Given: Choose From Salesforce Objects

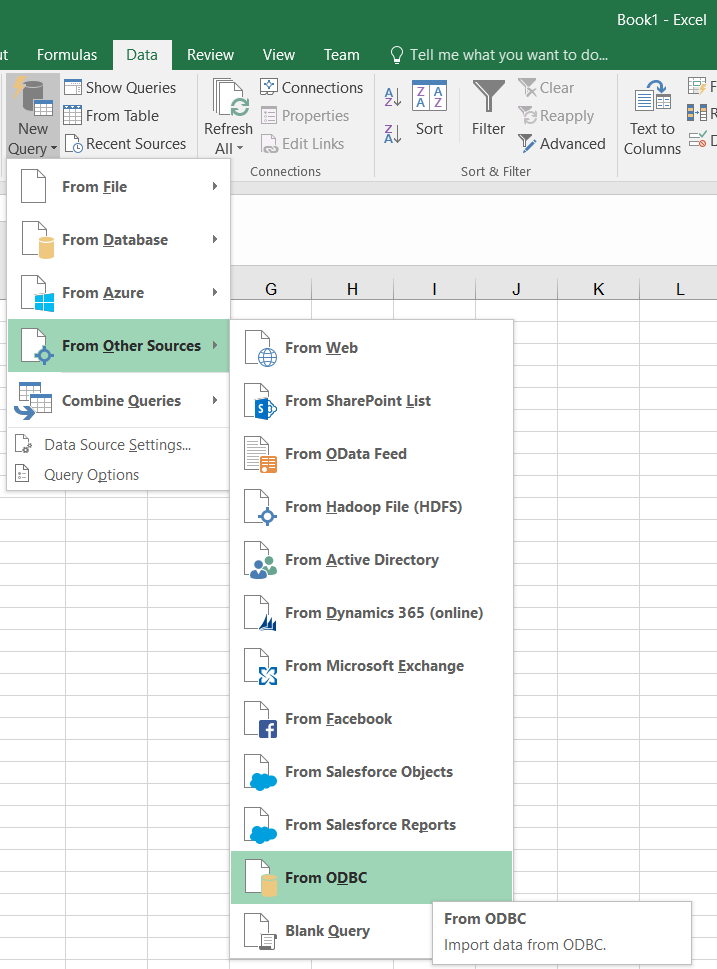Looking at the screenshot, I should click(371, 772).
